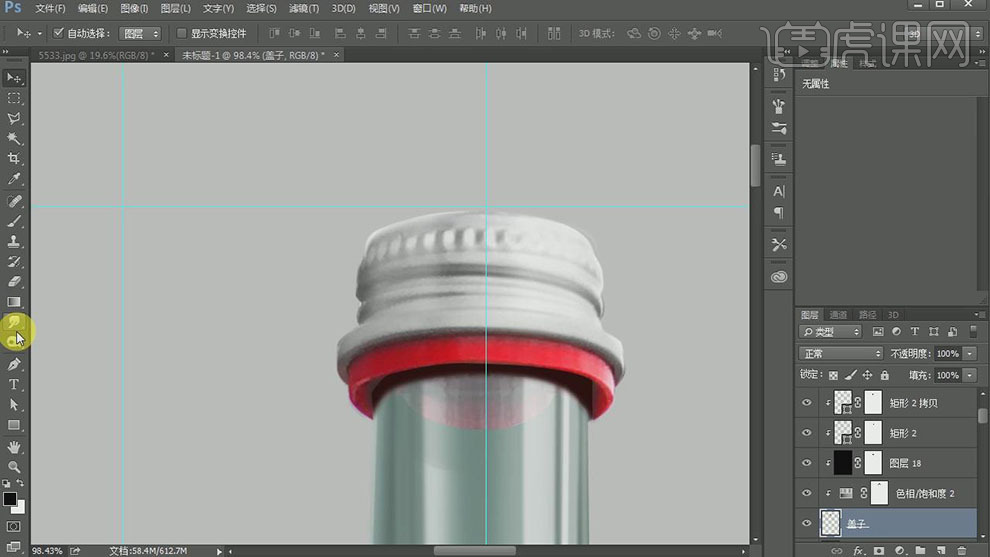
Task: Select the Pen tool
Action: tap(14, 364)
